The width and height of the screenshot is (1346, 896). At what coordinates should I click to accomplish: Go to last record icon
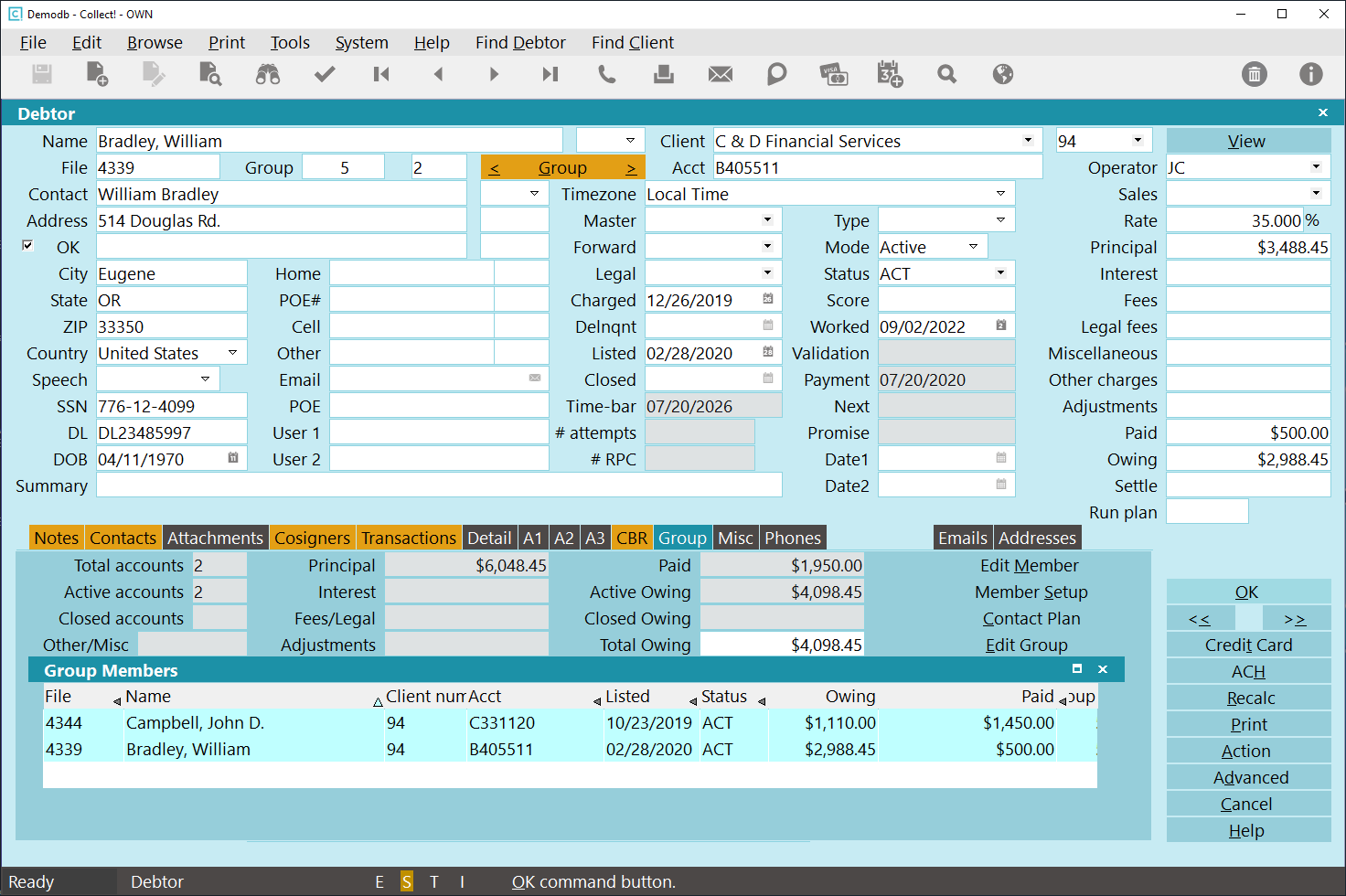(x=550, y=74)
